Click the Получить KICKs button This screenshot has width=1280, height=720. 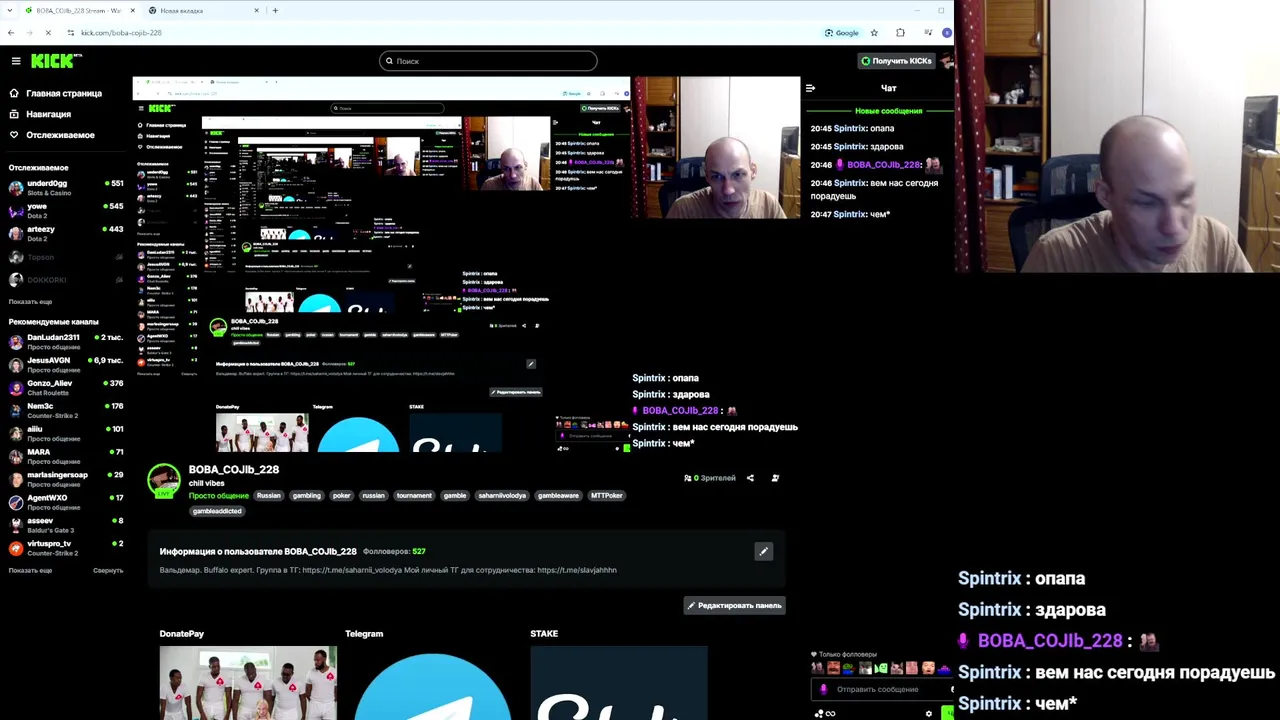tap(896, 61)
